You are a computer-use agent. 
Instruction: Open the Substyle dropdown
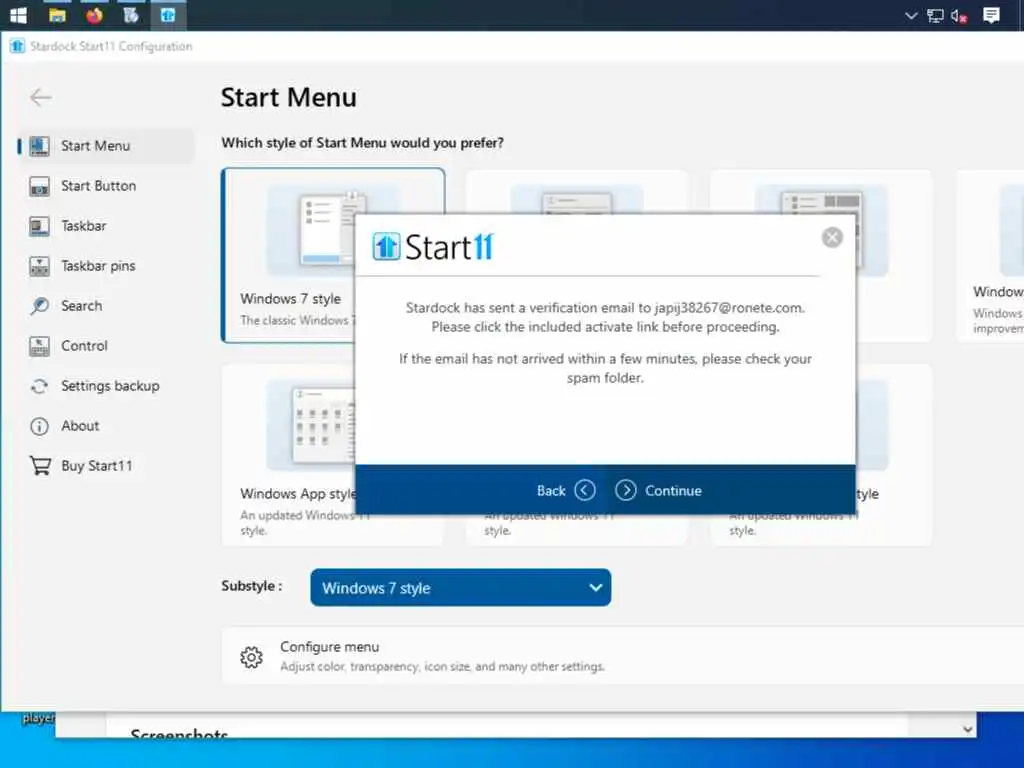[460, 588]
